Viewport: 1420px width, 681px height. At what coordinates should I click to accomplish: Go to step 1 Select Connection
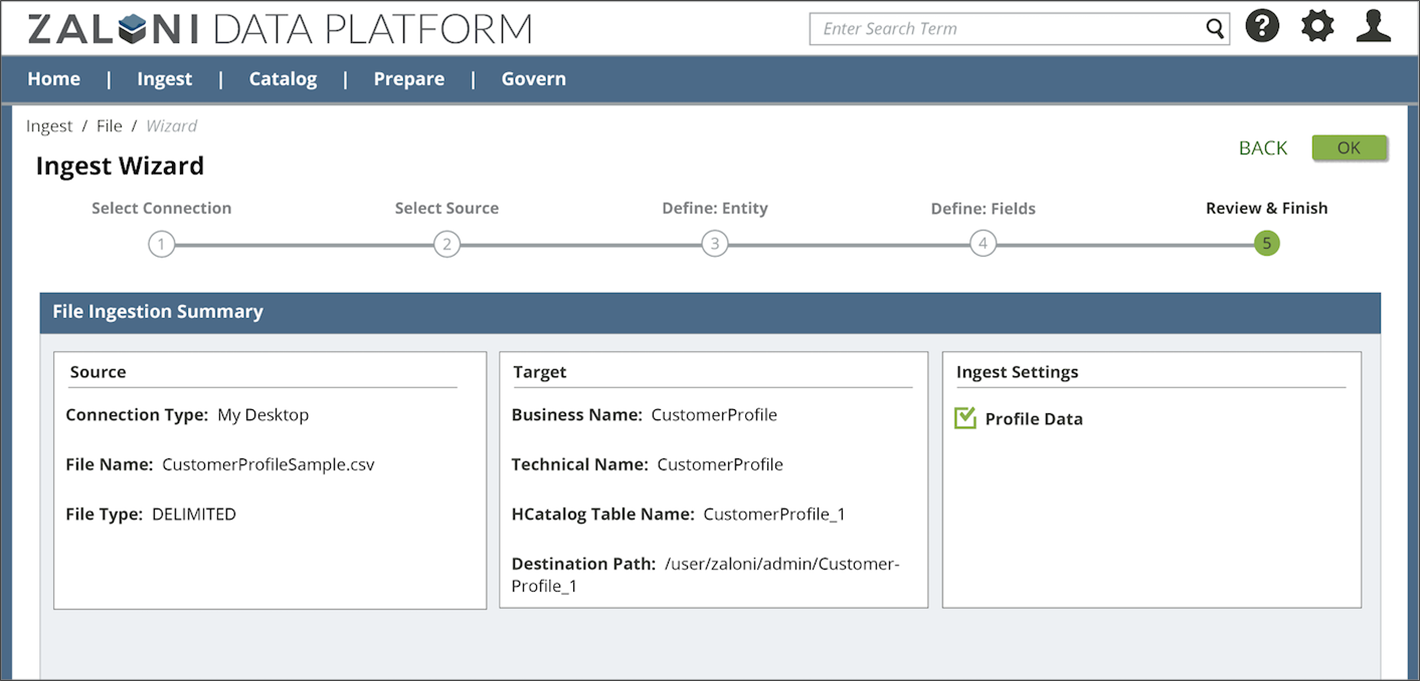coord(161,244)
